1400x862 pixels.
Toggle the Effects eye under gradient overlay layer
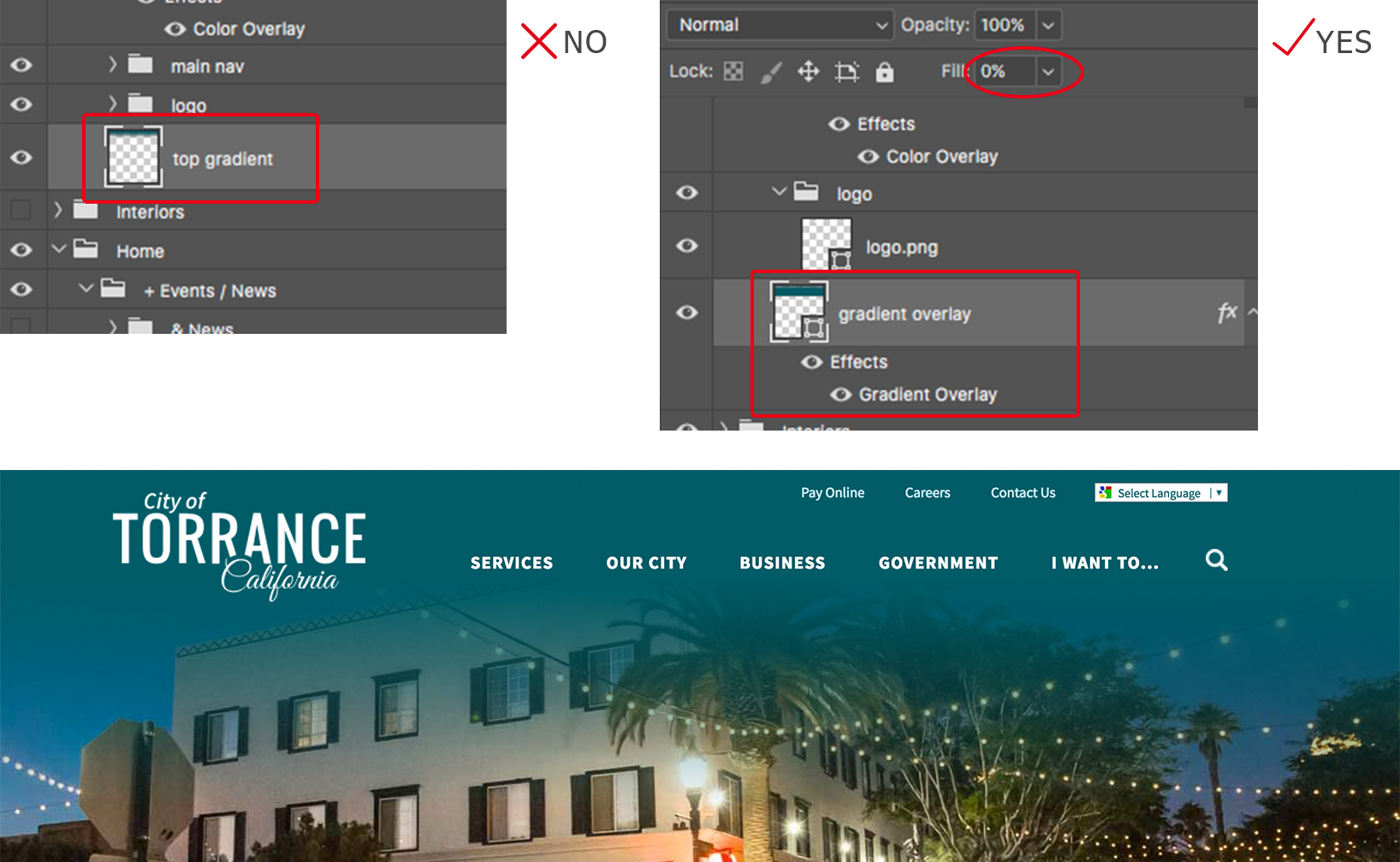coord(812,362)
